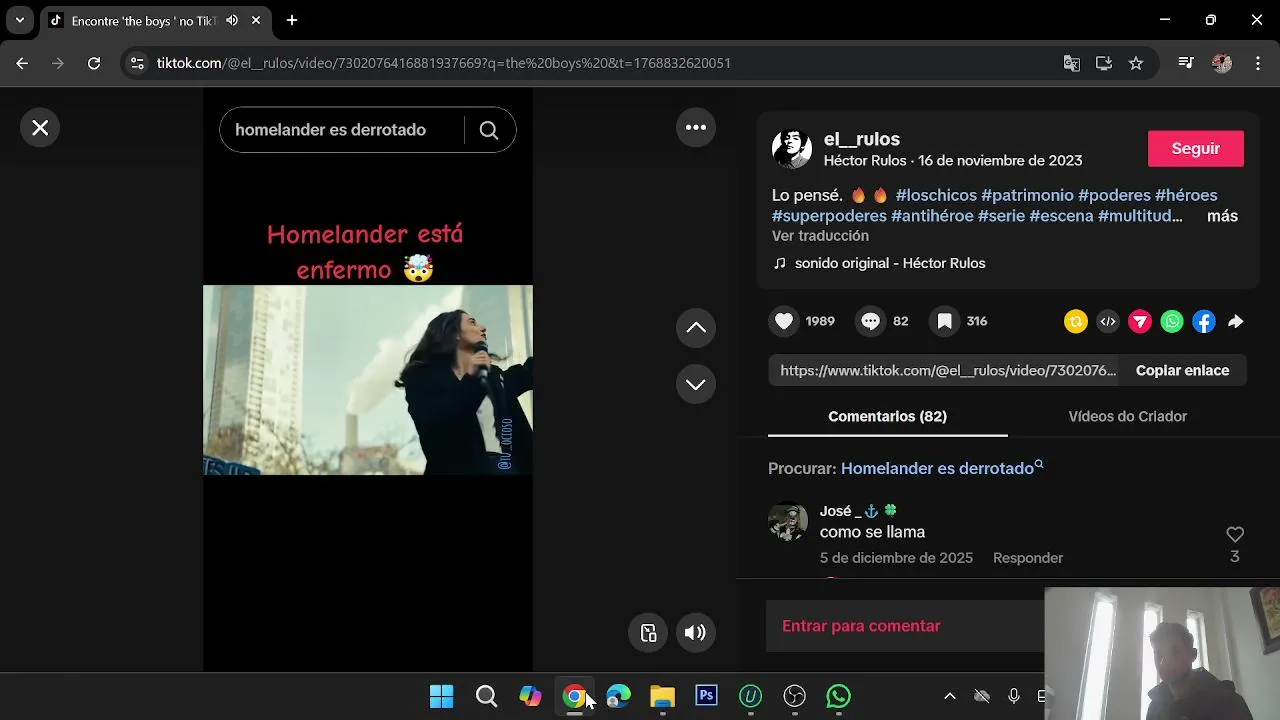Open a new browser tab
1280x720 pixels.
pos(292,20)
